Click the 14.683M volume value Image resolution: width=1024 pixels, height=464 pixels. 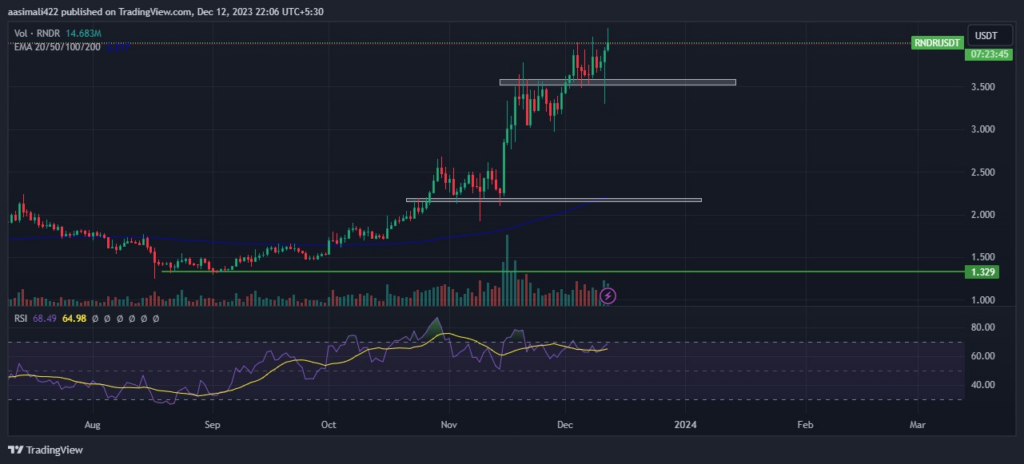(x=84, y=33)
